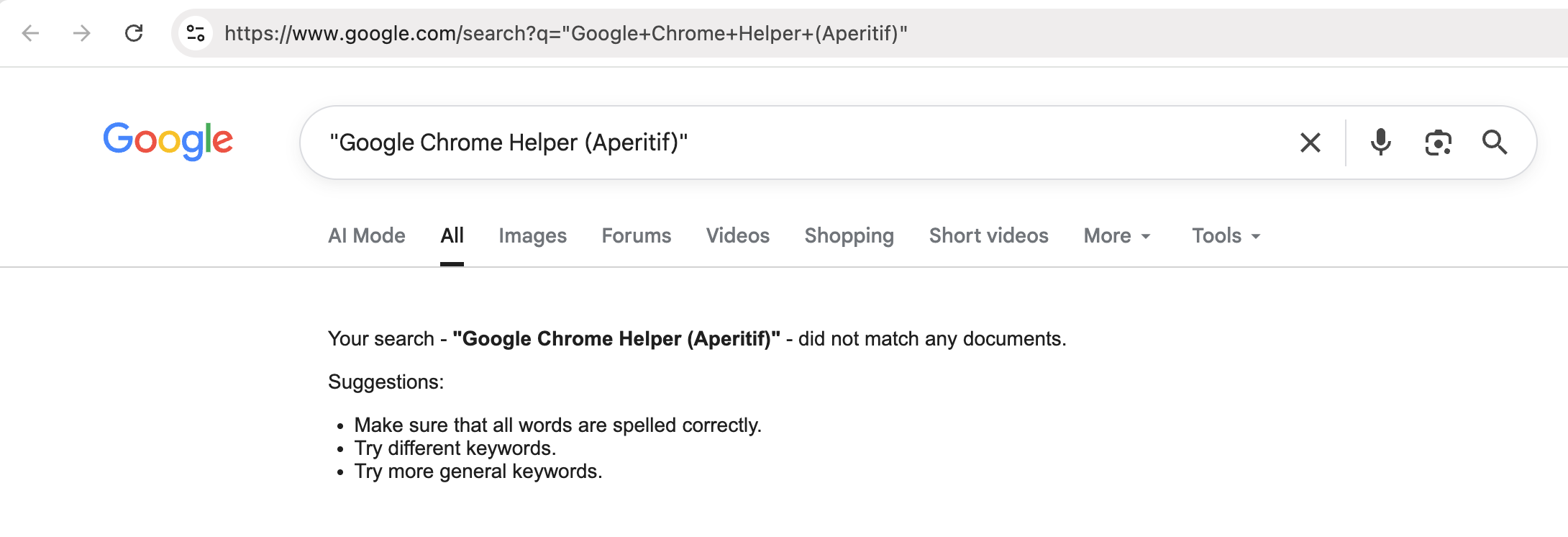Screen dimensions: 1568x537
Task: Reload the page with the refresh icon
Action: [x=134, y=33]
